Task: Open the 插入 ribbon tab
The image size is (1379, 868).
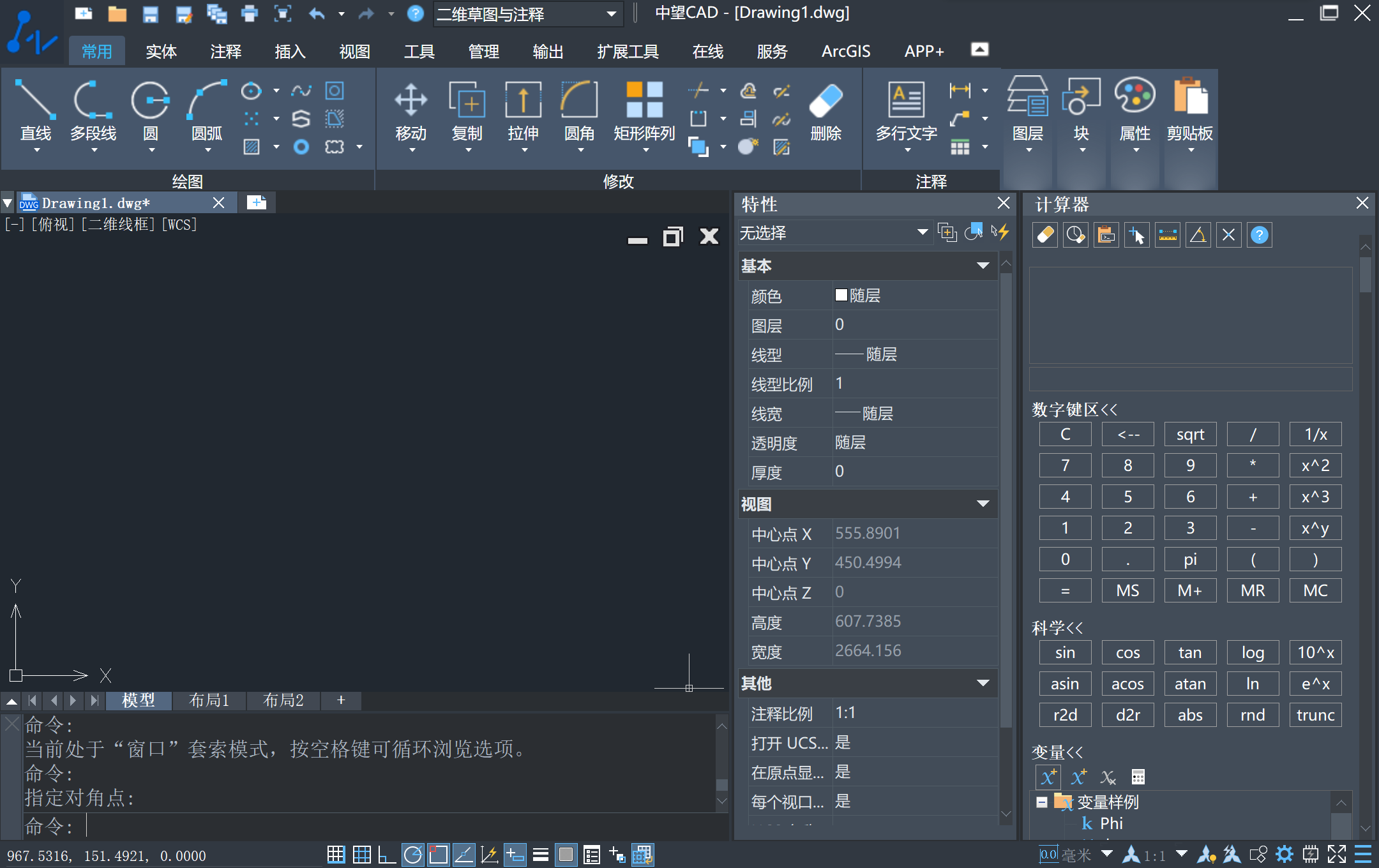Action: coord(290,51)
